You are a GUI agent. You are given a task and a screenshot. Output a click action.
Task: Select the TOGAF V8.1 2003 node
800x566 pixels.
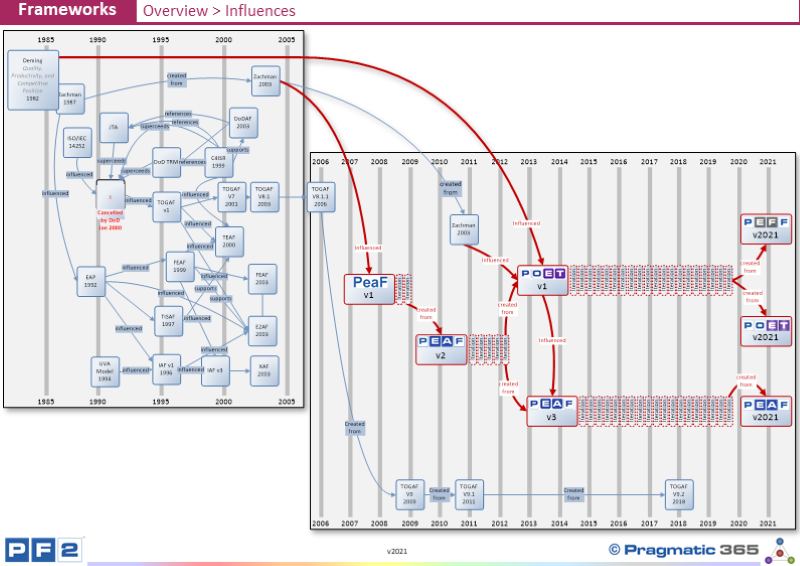pos(264,196)
